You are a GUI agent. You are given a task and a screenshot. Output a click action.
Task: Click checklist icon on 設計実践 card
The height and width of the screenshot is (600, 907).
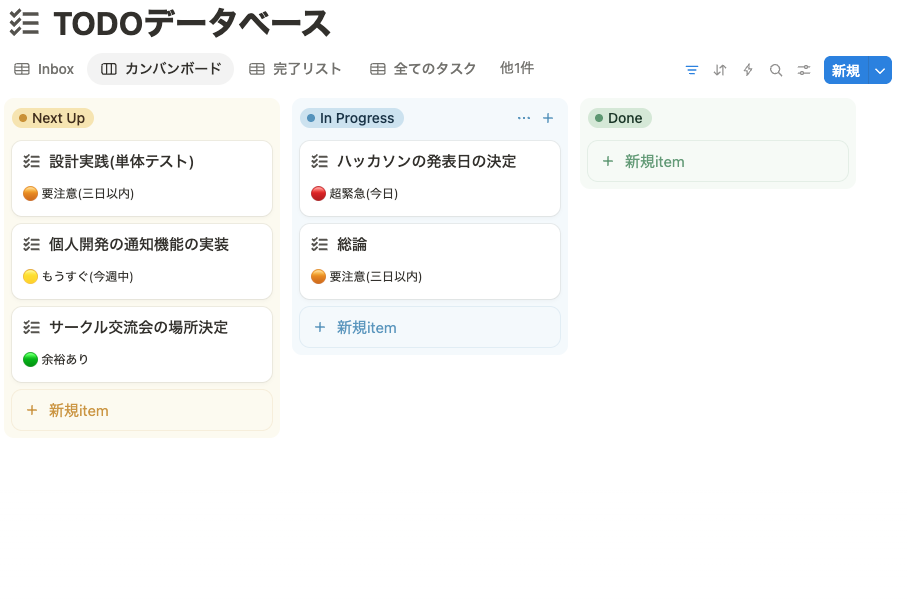click(31, 161)
